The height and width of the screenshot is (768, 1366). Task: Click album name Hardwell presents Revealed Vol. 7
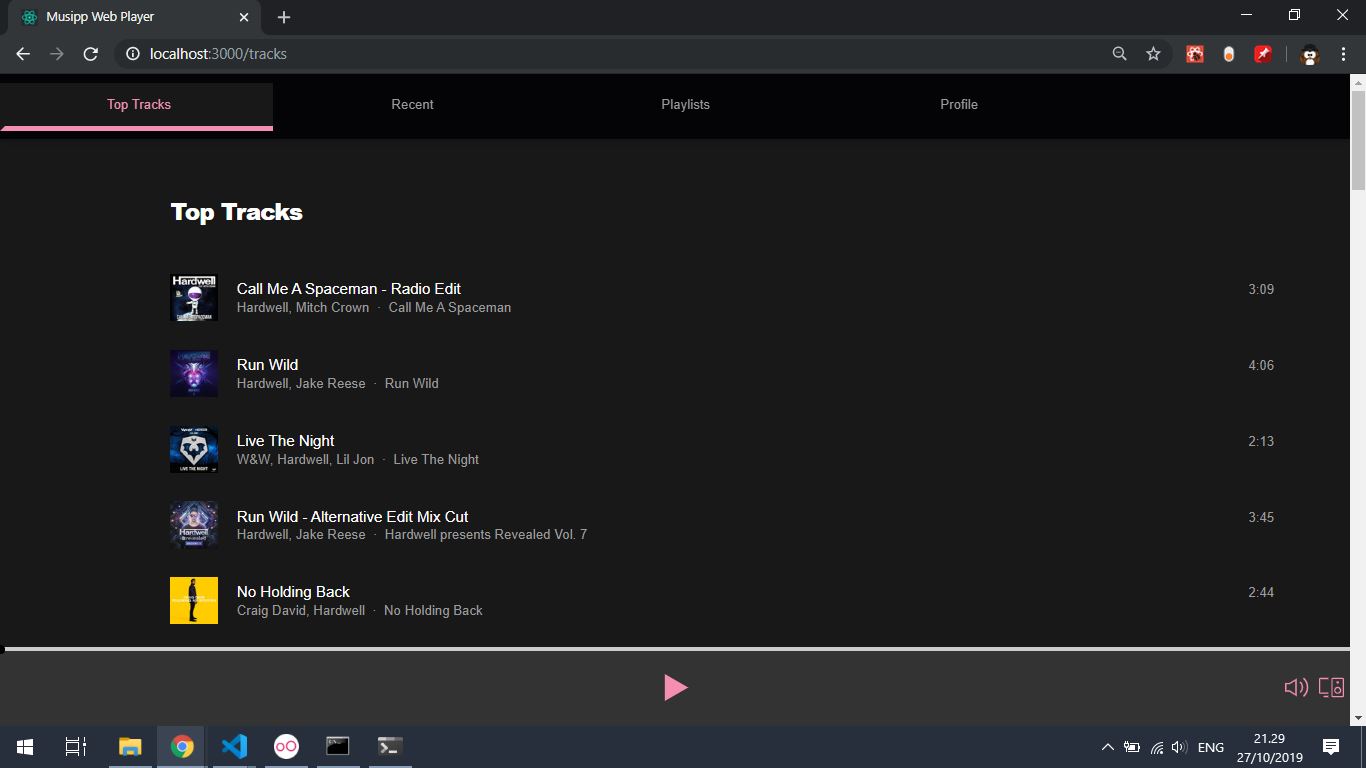pos(485,534)
